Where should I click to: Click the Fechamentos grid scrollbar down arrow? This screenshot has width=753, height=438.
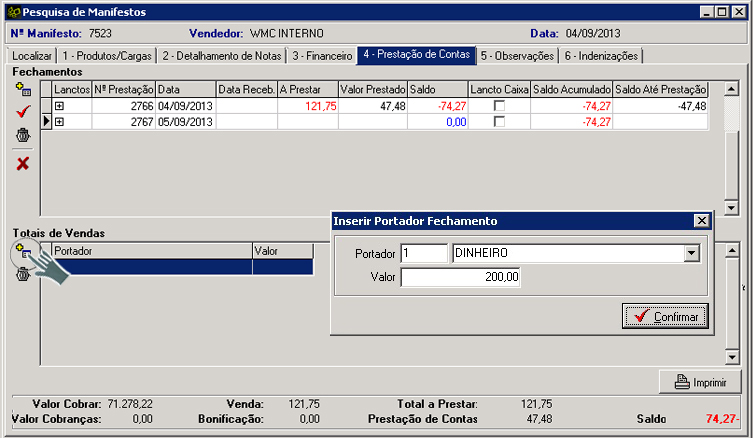pyautogui.click(x=731, y=208)
